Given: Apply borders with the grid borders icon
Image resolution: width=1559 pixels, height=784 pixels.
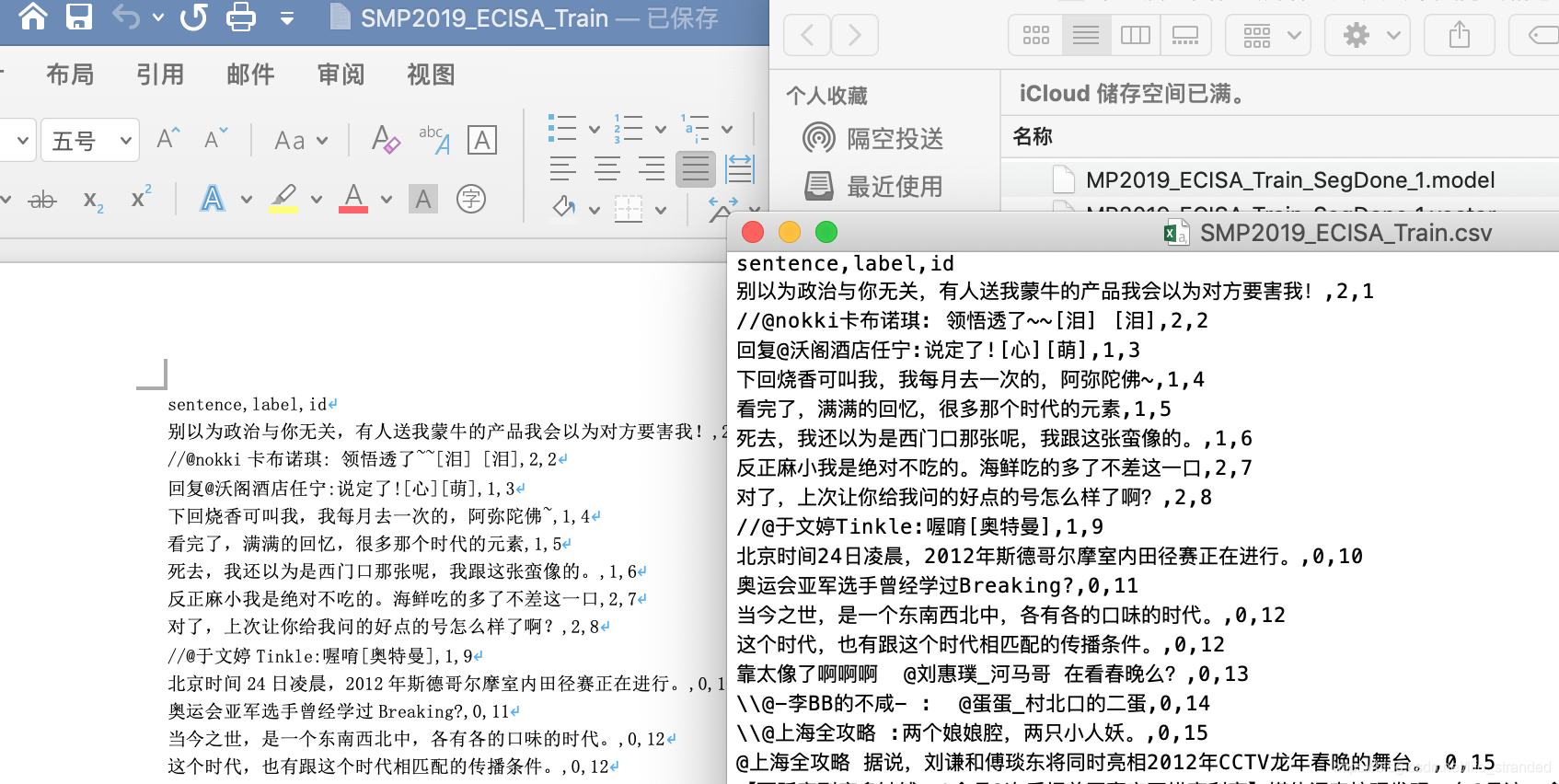Looking at the screenshot, I should 629,209.
